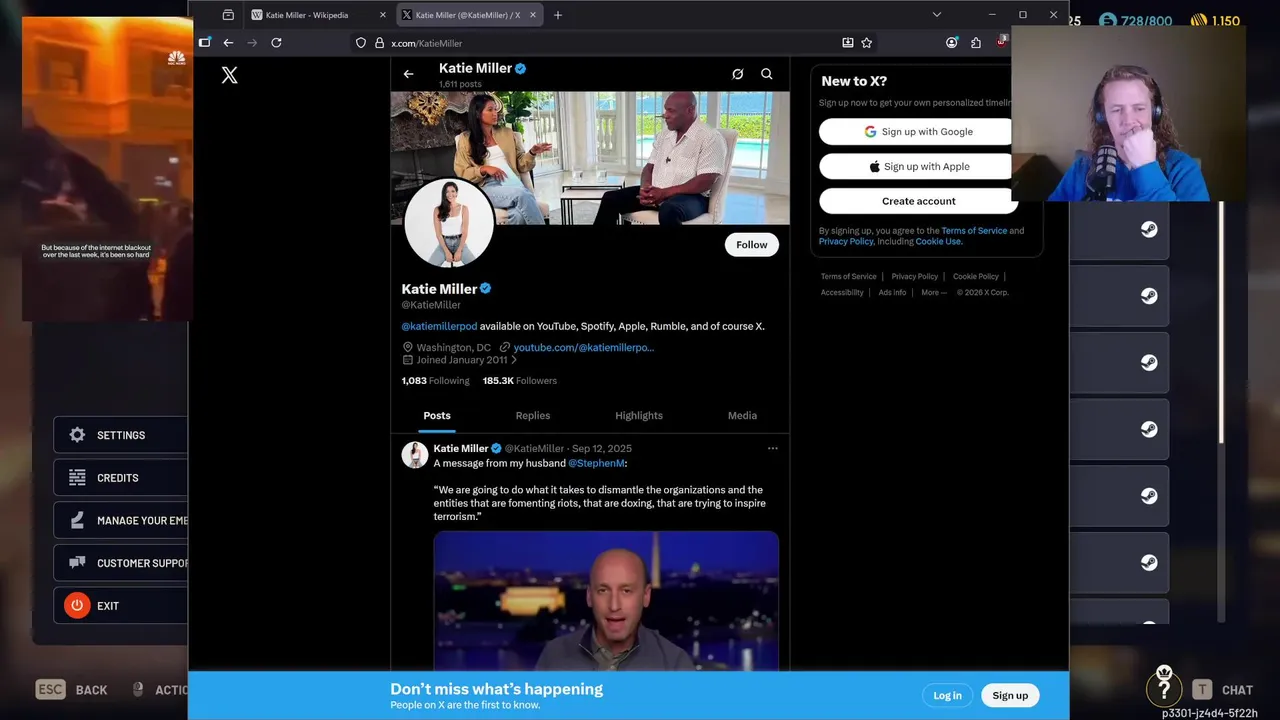Open a new browser tab

[x=558, y=15]
